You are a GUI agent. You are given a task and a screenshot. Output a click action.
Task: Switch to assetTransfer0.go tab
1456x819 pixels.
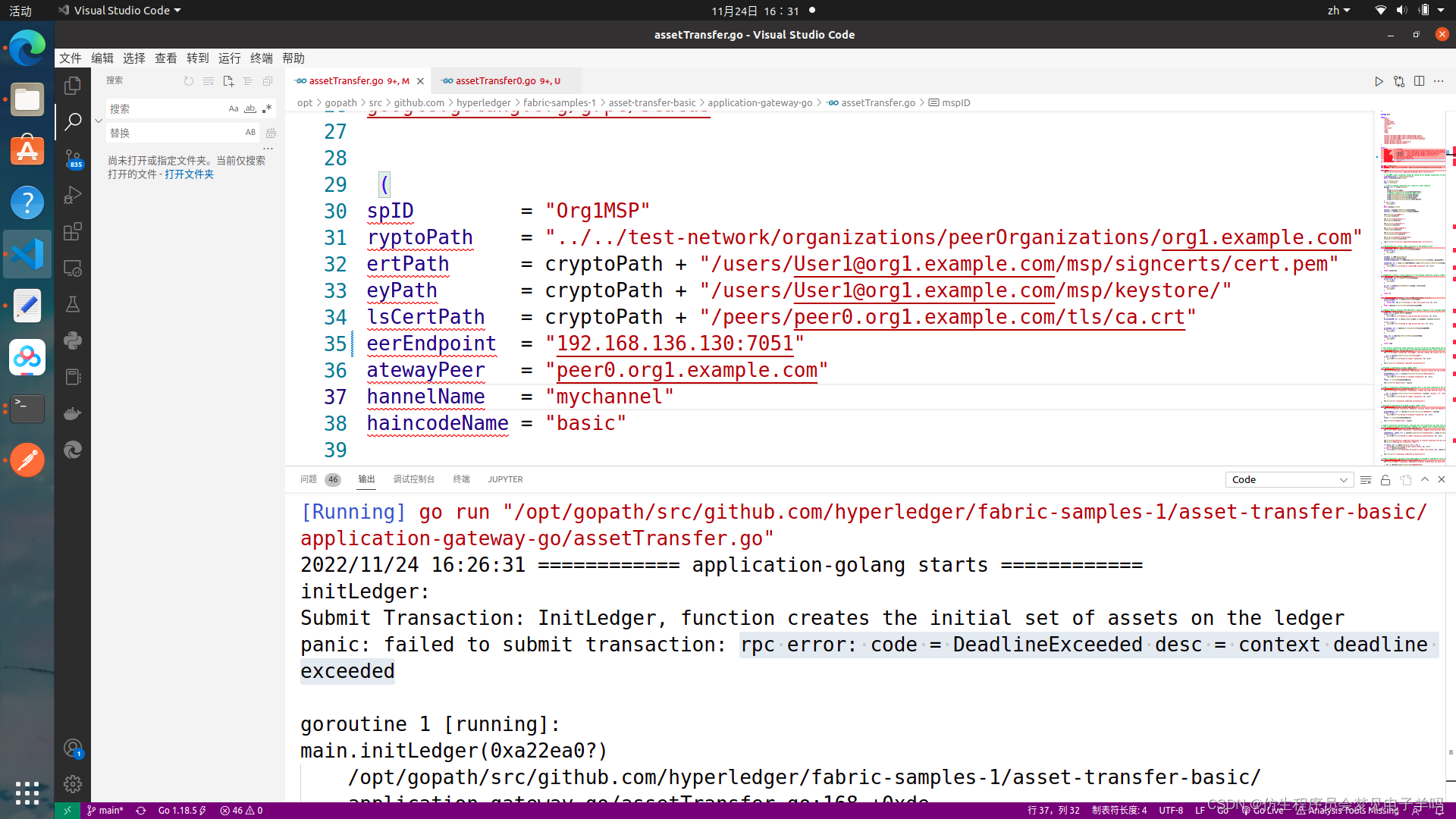pyautogui.click(x=496, y=81)
